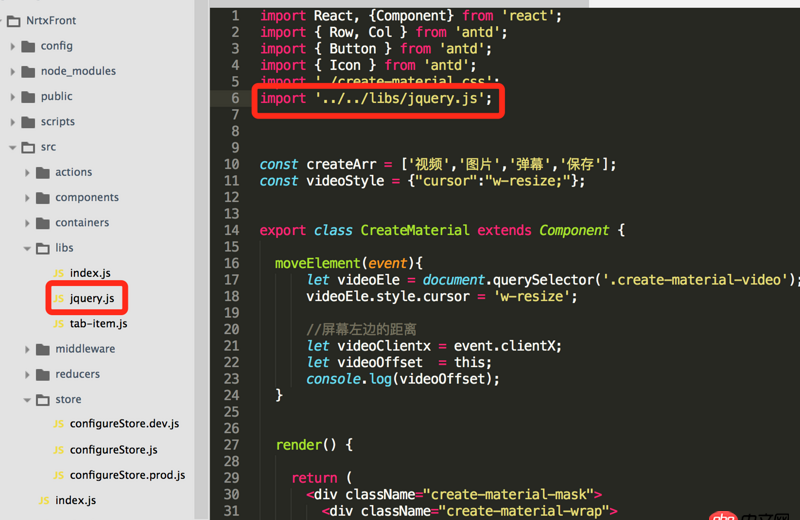Screen dimensions: 800x520
Task: Click 'react' string on line 1
Action: [529, 16]
